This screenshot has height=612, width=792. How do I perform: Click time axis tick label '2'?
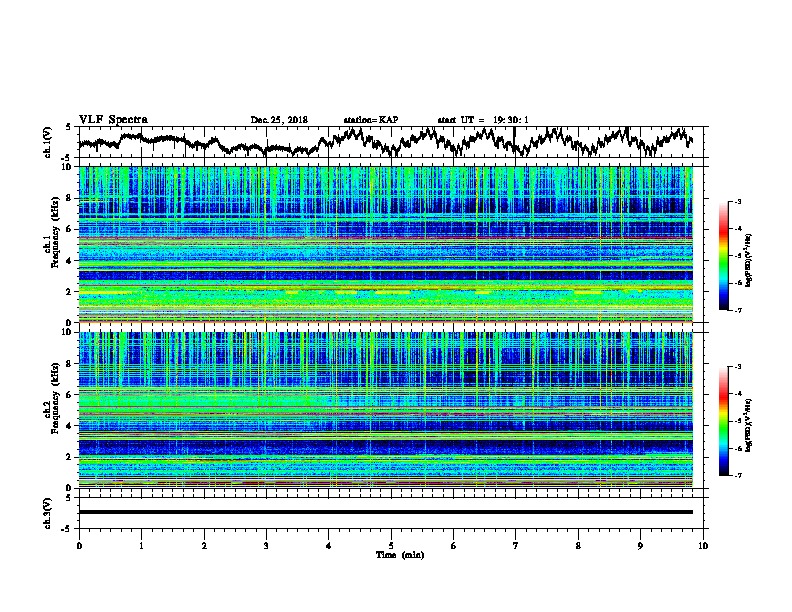pos(204,546)
